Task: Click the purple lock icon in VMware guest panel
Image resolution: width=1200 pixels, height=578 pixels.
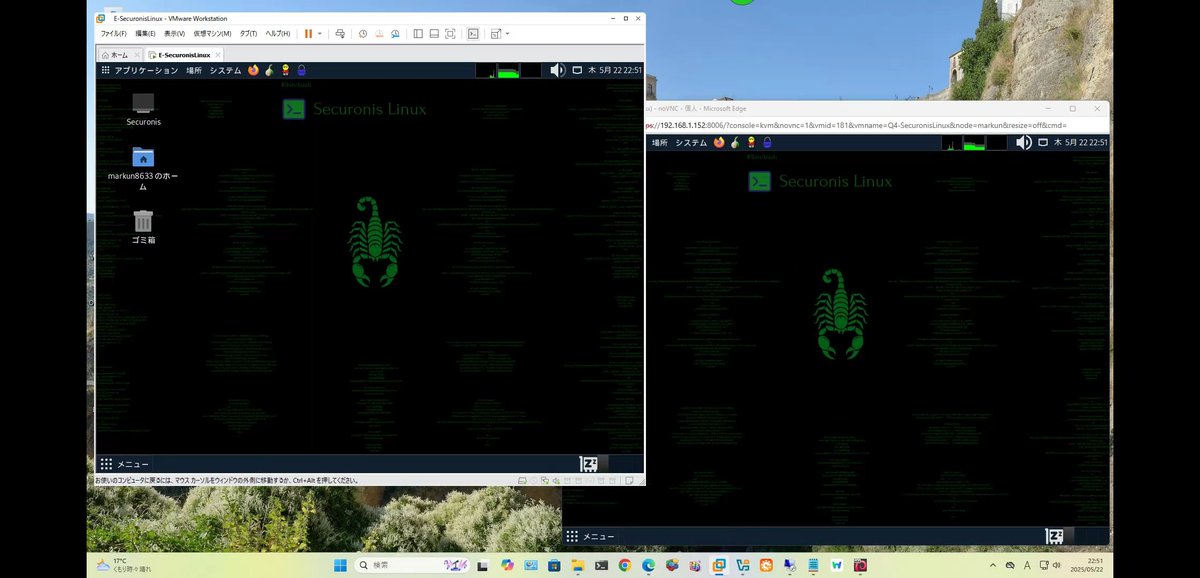Action: click(301, 70)
